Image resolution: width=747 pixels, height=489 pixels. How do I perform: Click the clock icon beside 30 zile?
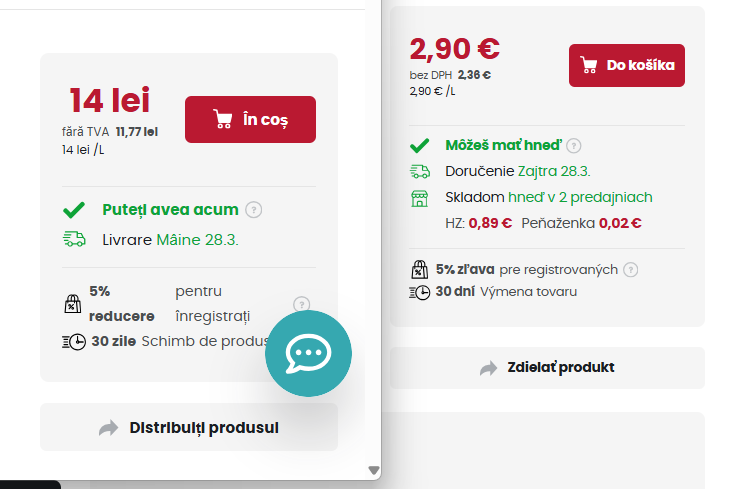tap(74, 342)
